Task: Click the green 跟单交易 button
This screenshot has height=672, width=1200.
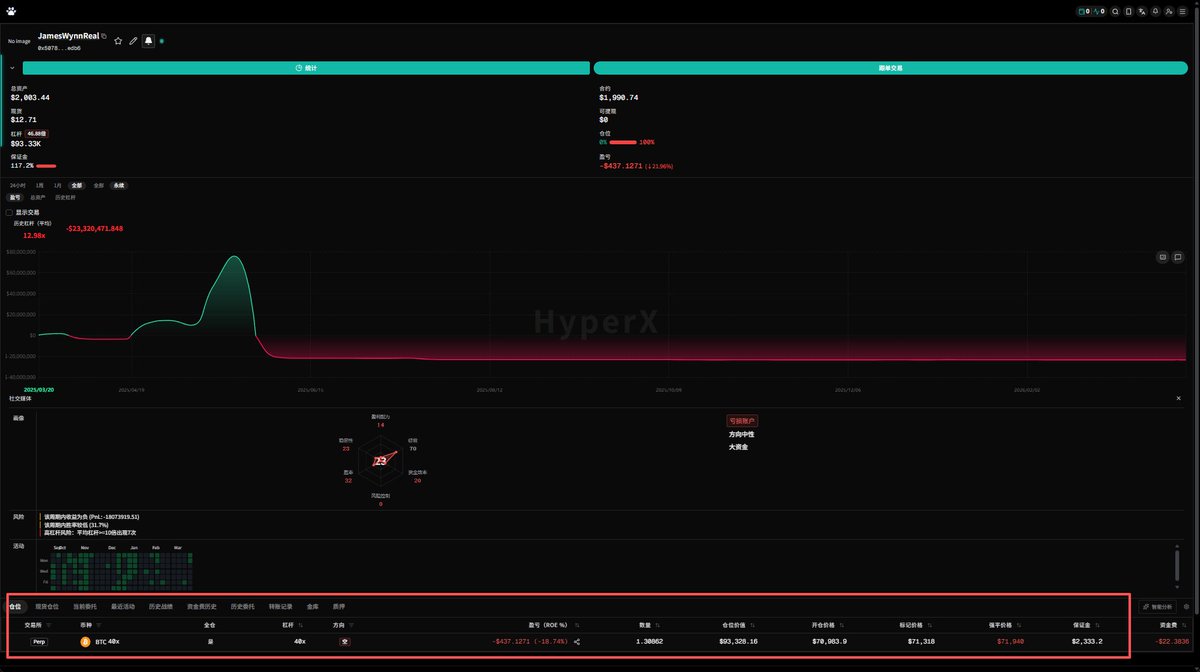Action: [x=892, y=68]
